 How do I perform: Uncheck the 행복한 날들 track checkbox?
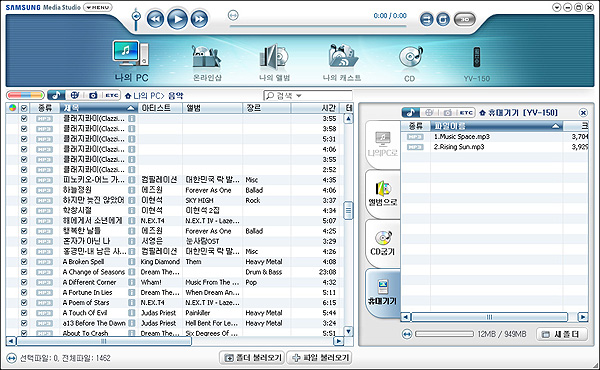pyautogui.click(x=24, y=231)
